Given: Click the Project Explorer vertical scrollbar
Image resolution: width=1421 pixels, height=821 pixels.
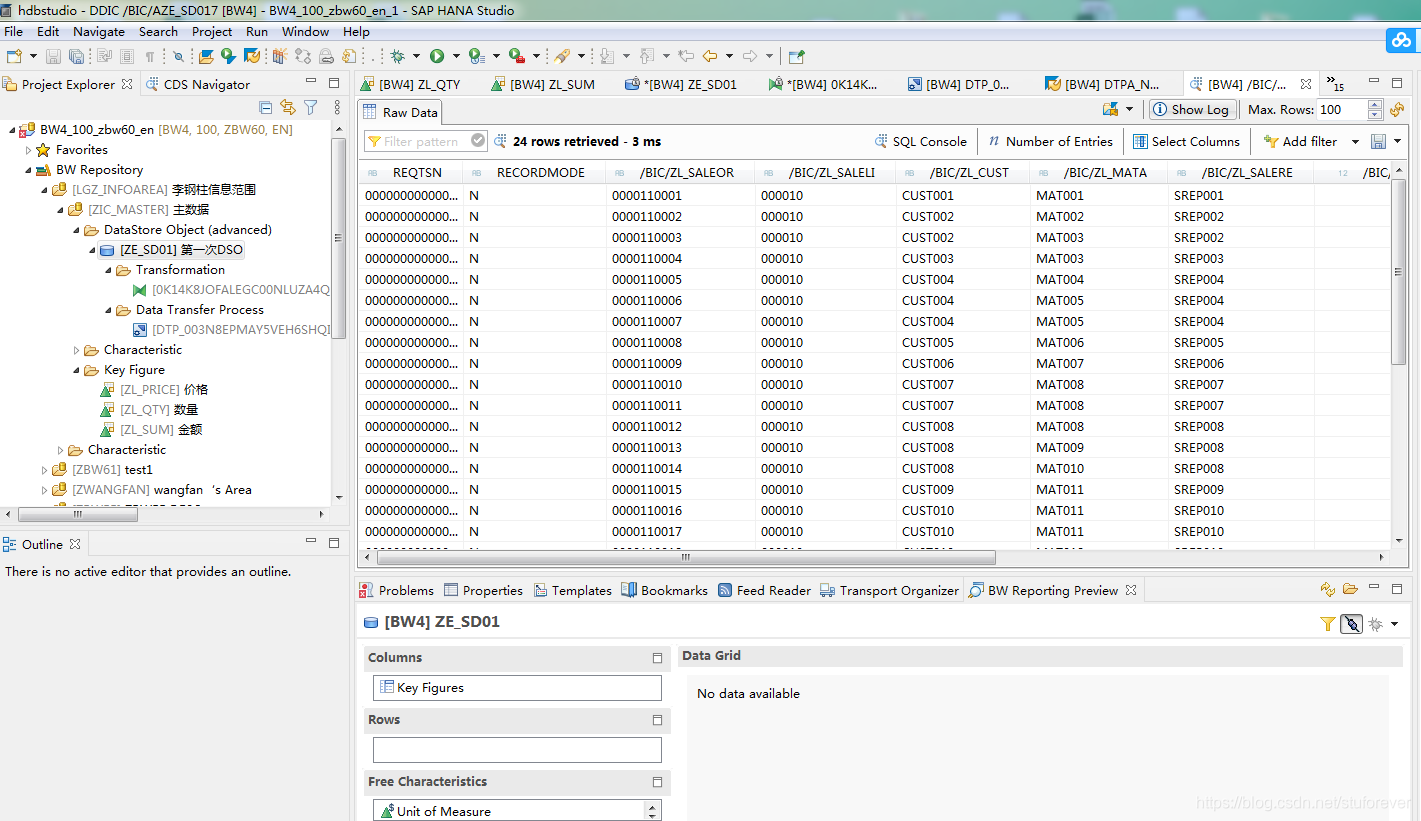Looking at the screenshot, I should click(x=340, y=240).
